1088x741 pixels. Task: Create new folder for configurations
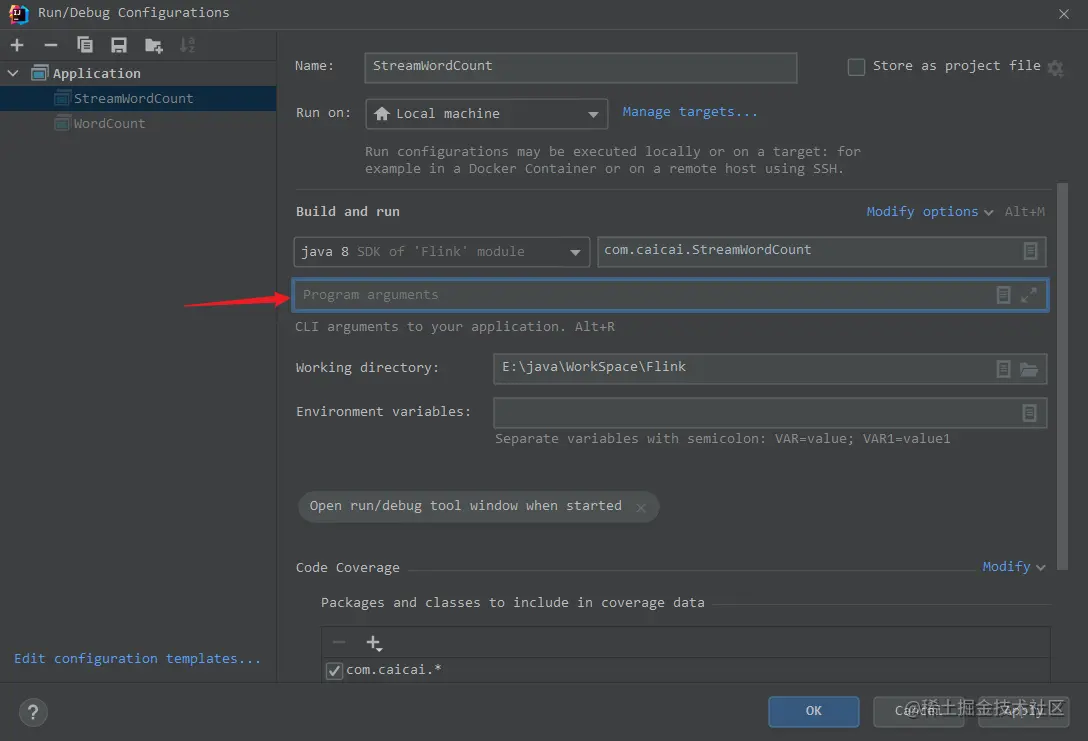[153, 46]
